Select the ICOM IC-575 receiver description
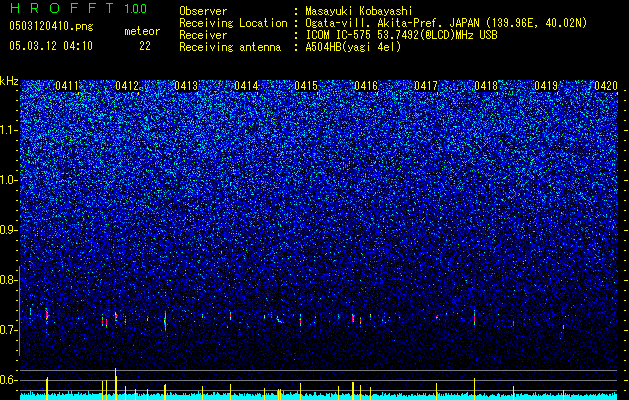 [x=401, y=35]
